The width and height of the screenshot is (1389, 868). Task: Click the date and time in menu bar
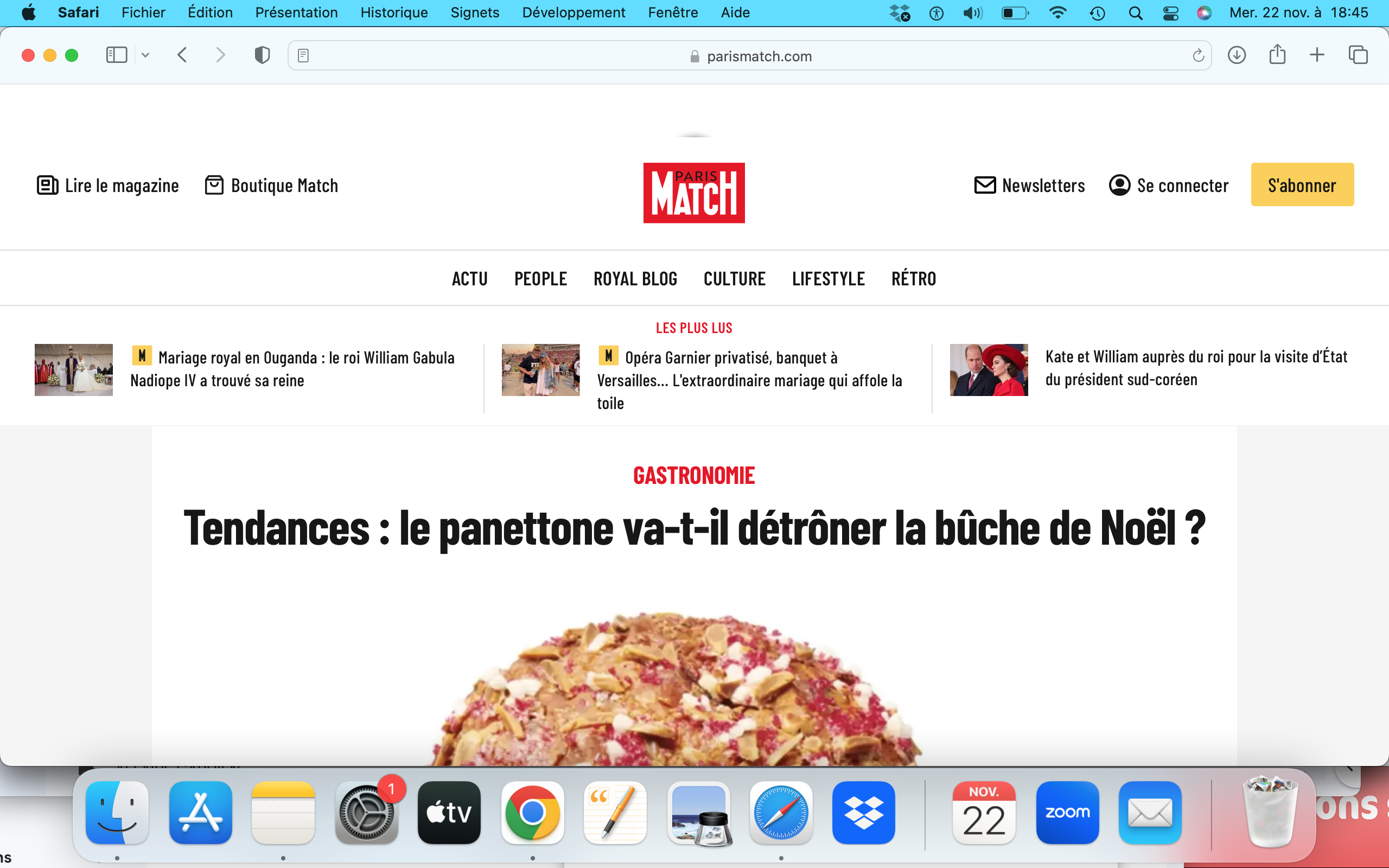(1298, 12)
